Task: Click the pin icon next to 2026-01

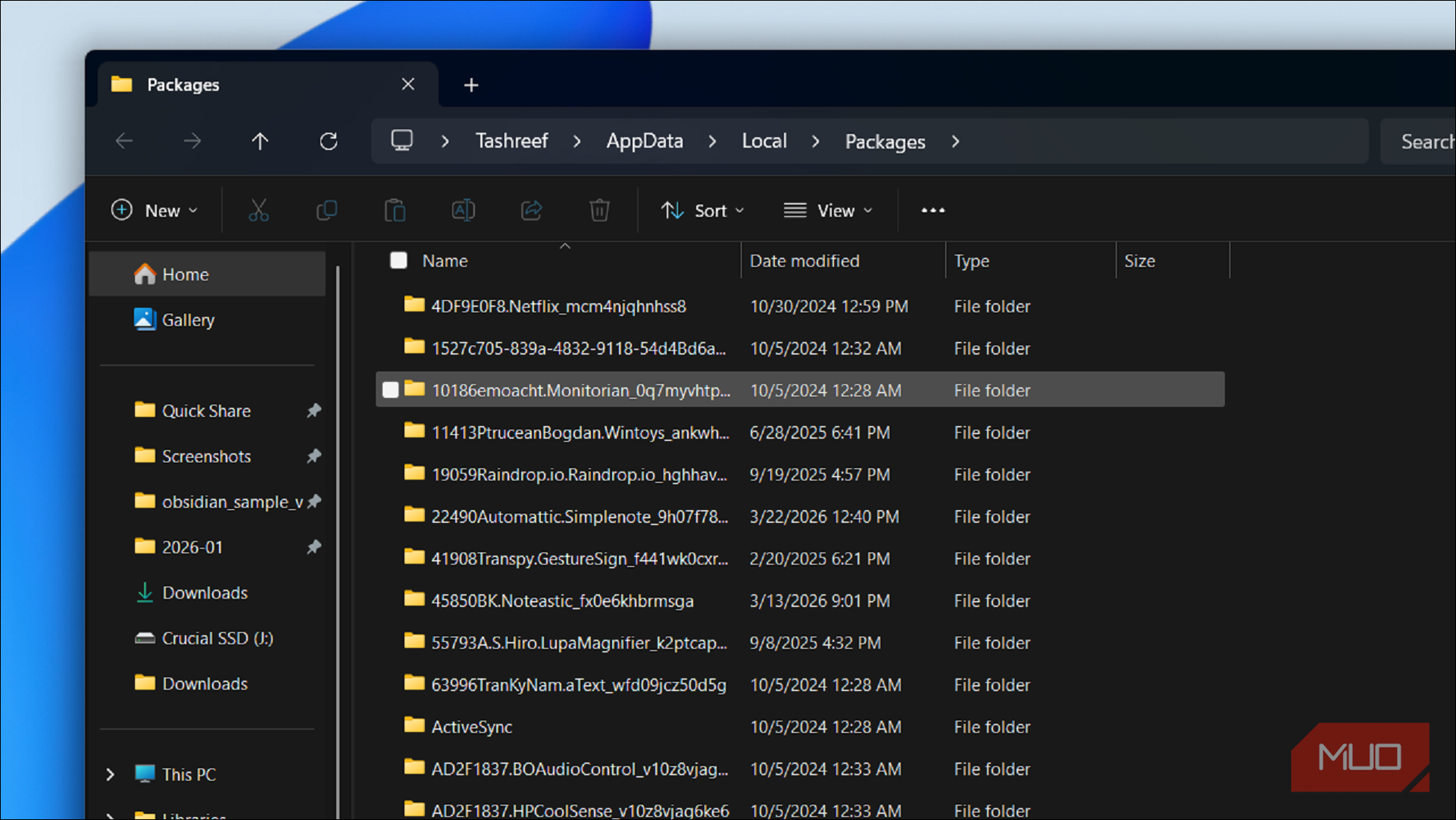Action: (x=314, y=547)
